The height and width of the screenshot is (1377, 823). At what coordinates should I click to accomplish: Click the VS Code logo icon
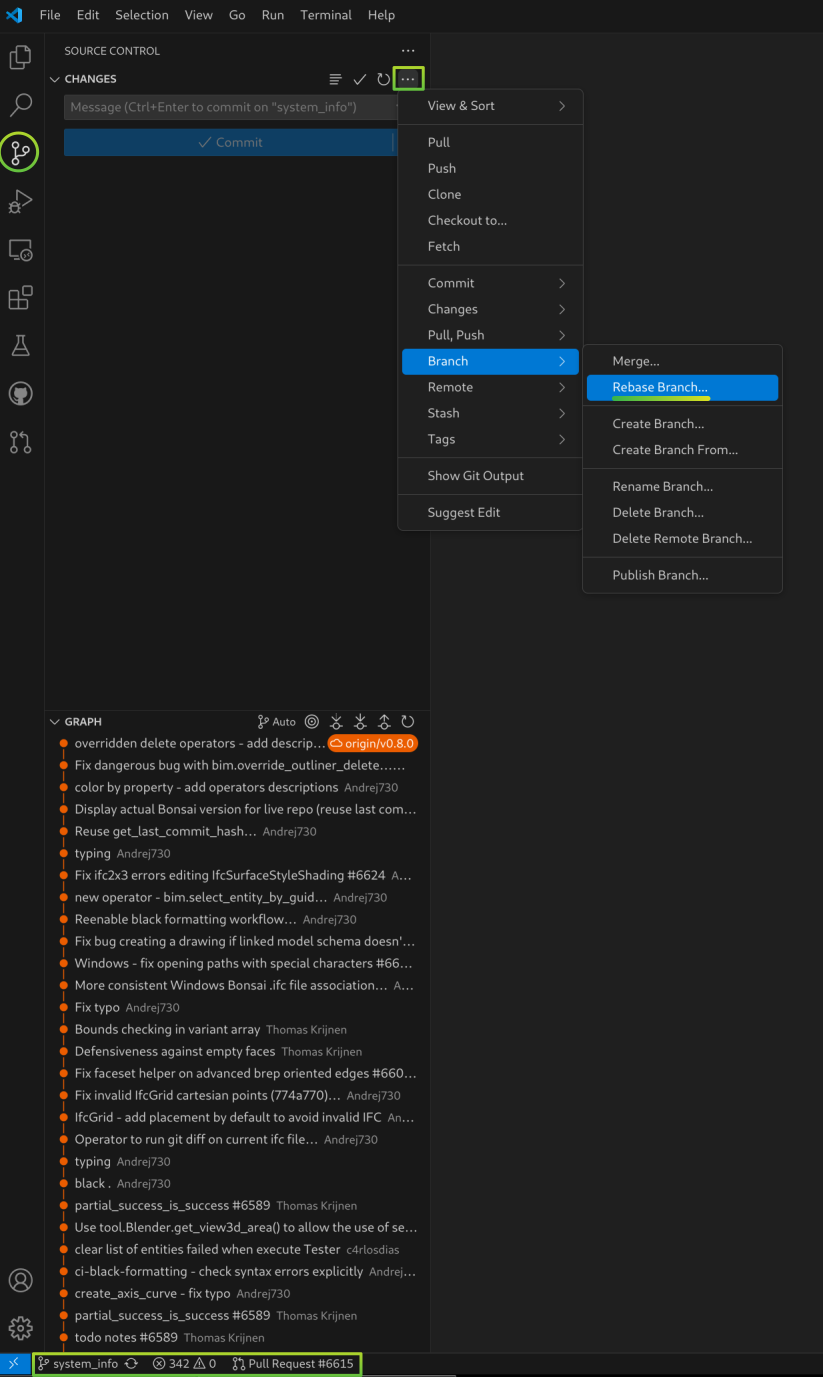point(14,15)
